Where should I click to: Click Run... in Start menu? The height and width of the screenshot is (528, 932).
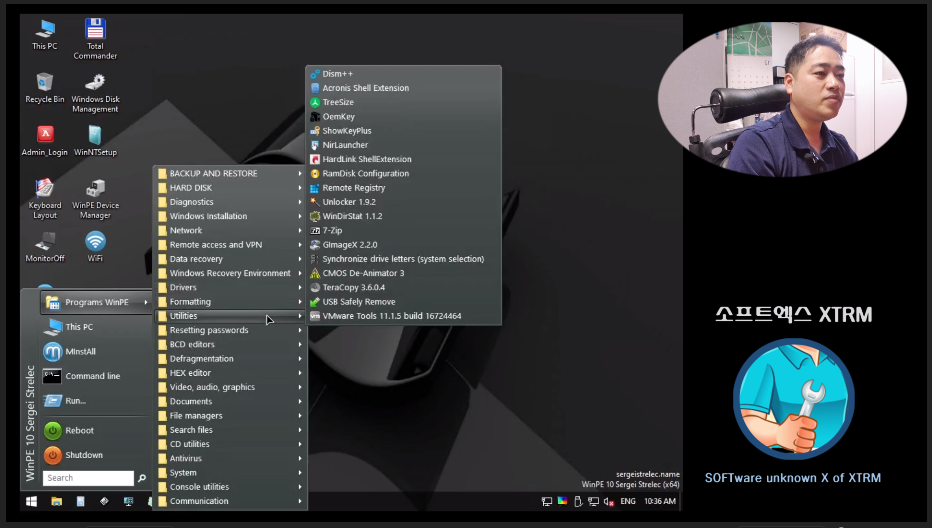96,401
